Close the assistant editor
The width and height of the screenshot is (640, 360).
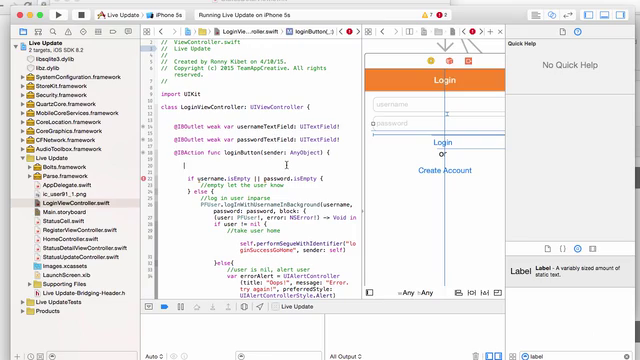pyautogui.click(x=500, y=31)
